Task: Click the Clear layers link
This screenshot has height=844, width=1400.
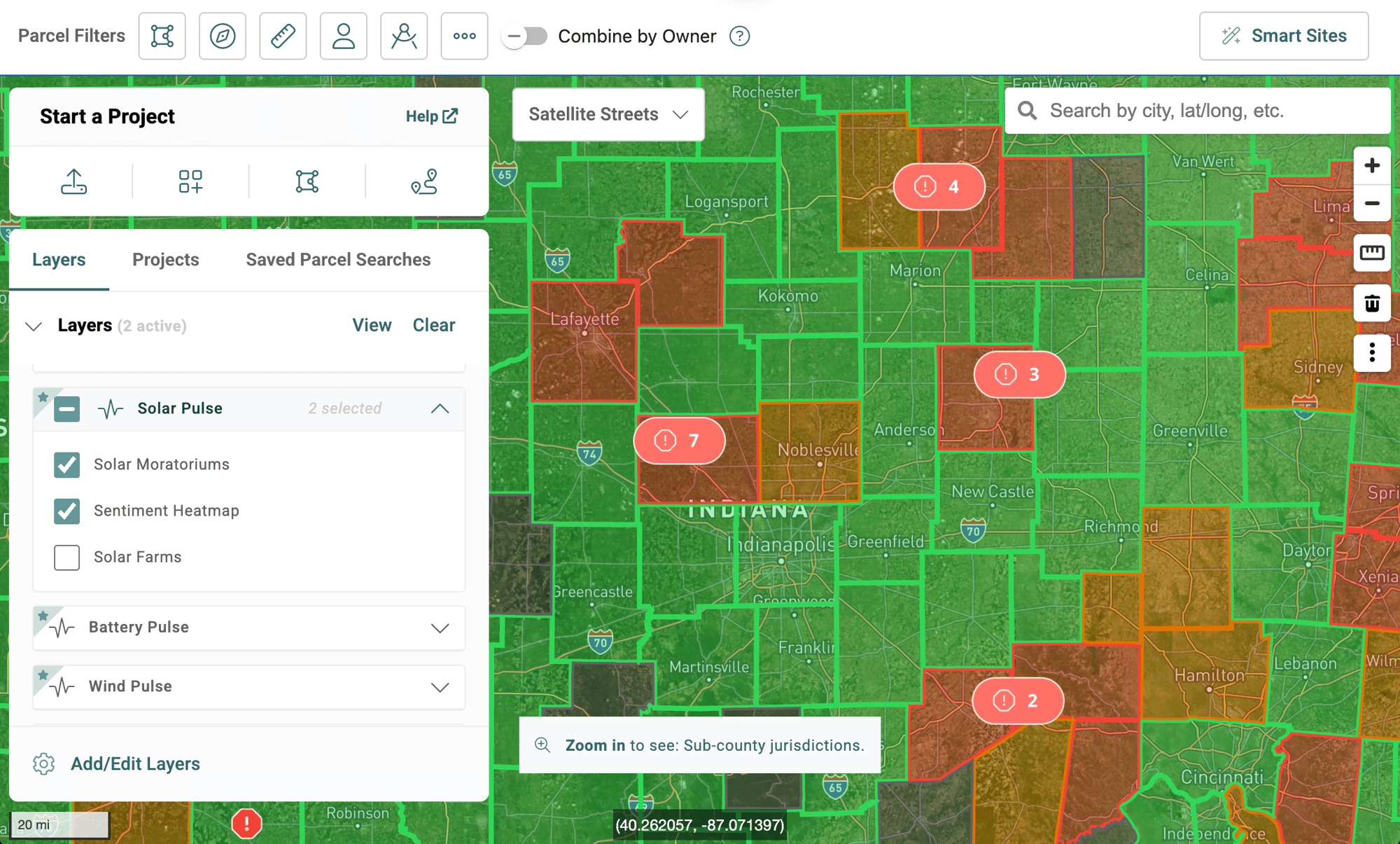Action: 434,325
